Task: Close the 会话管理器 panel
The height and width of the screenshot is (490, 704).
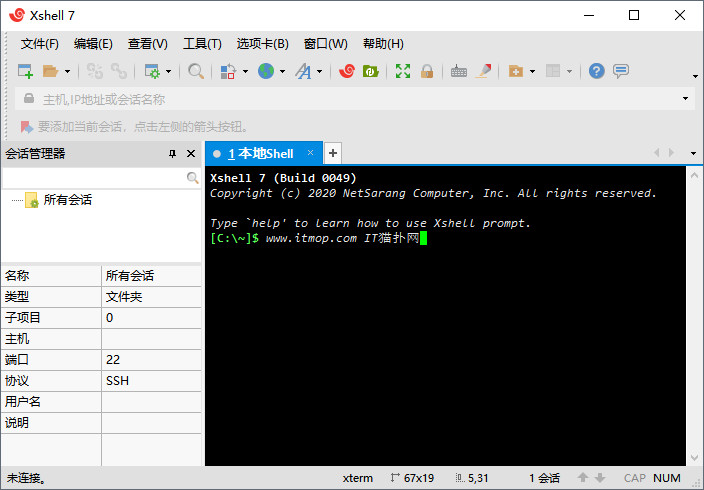Action: pyautogui.click(x=191, y=154)
